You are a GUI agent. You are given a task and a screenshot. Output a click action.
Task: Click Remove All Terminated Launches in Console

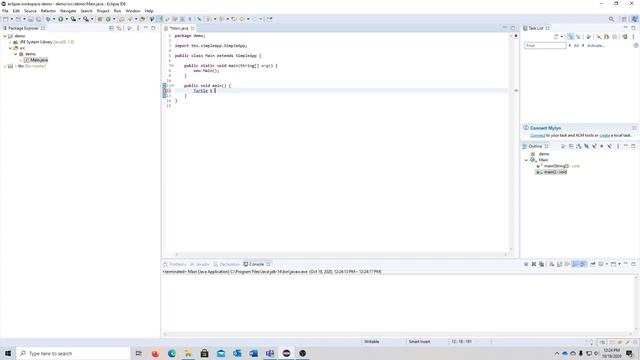coord(541,264)
